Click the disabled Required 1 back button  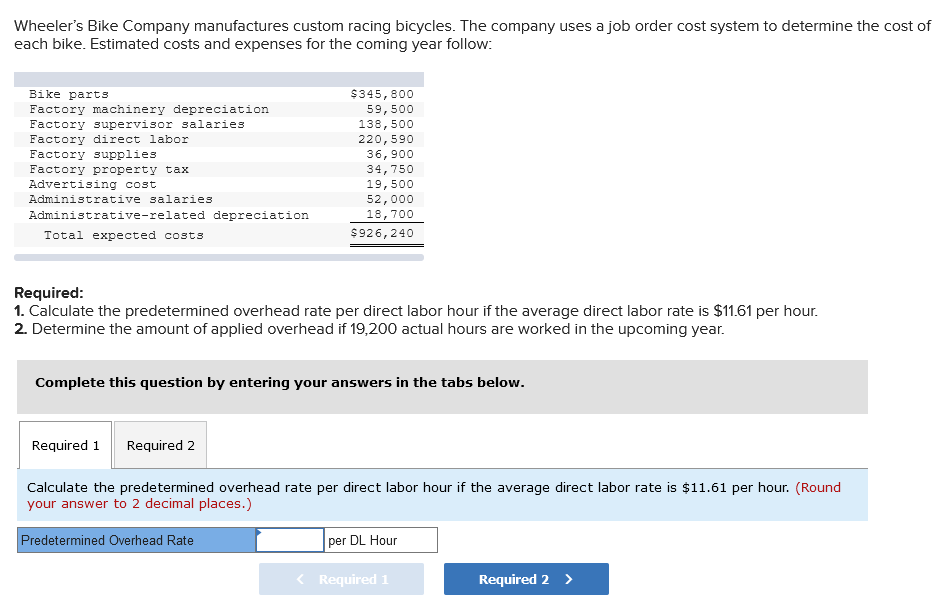coord(341,578)
